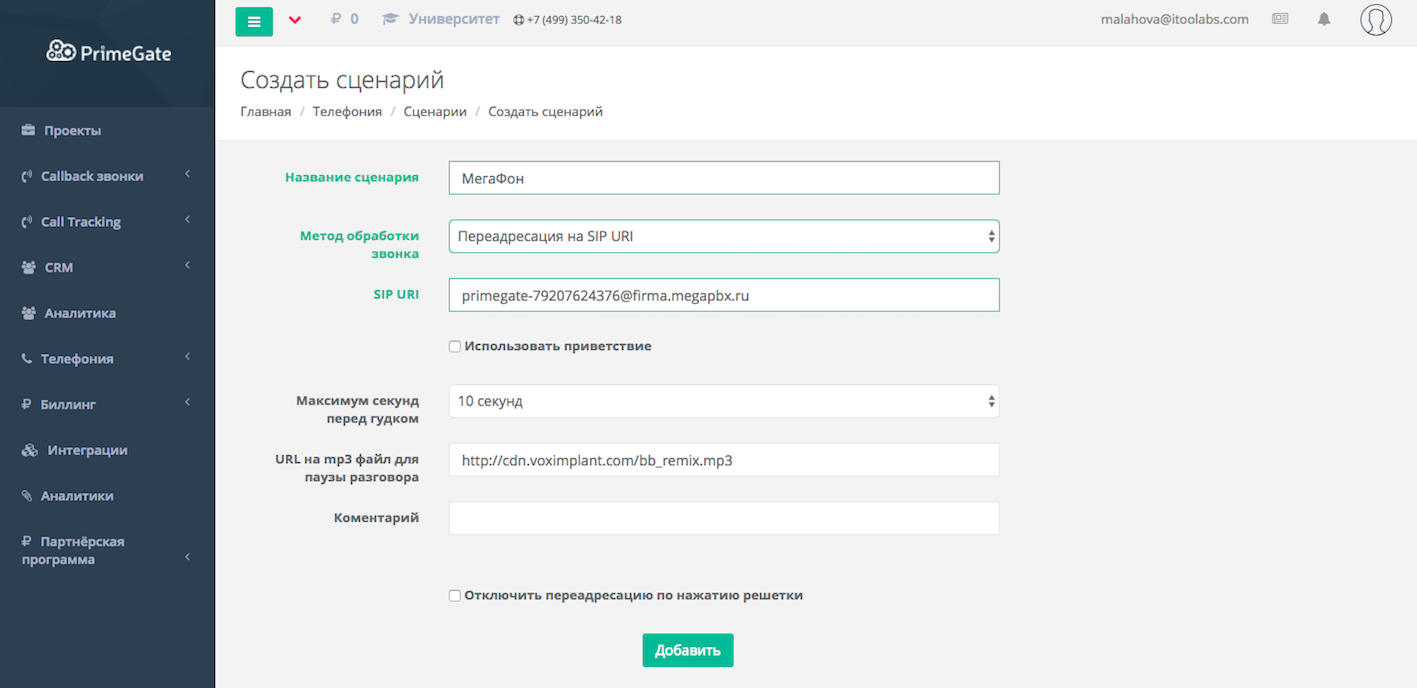Screen dimensions: 1417x688
Task: Open CRM menu item
Action: click(59, 268)
